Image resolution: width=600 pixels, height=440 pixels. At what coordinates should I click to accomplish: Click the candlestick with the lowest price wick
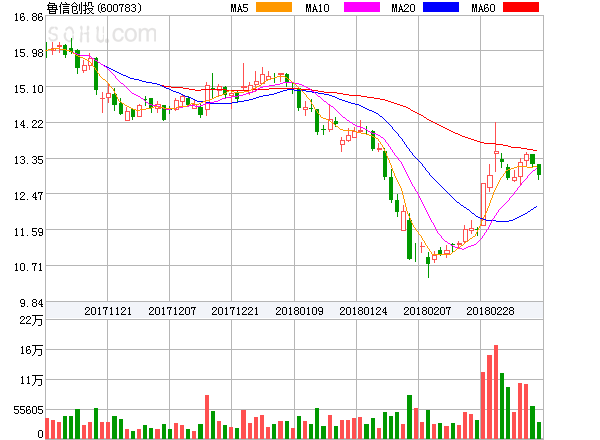coord(428,264)
